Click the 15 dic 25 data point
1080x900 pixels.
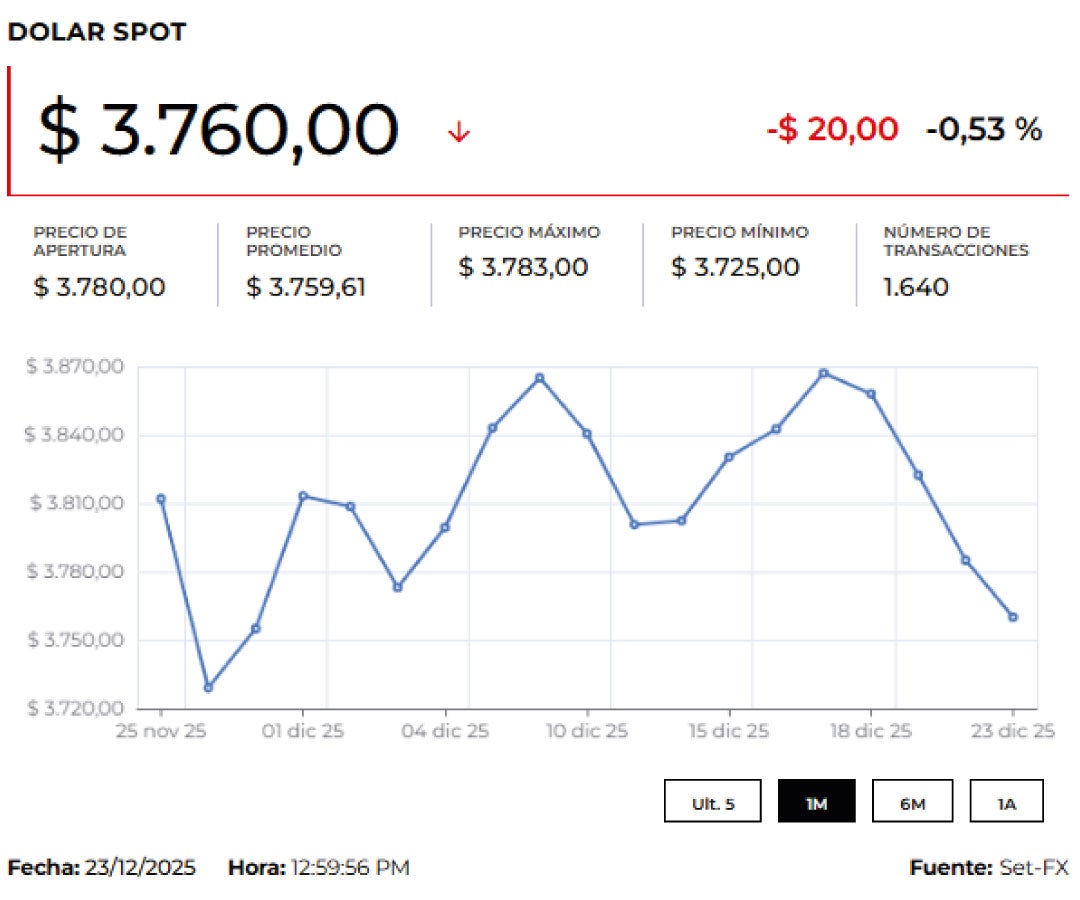point(729,457)
